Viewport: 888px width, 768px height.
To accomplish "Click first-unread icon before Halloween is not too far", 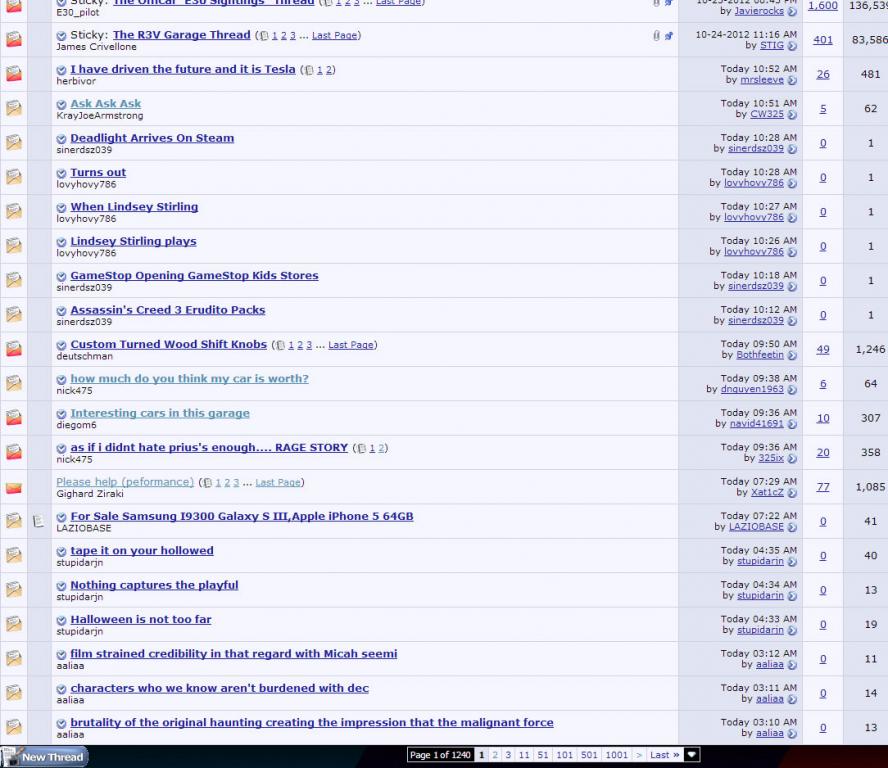I will (x=62, y=620).
